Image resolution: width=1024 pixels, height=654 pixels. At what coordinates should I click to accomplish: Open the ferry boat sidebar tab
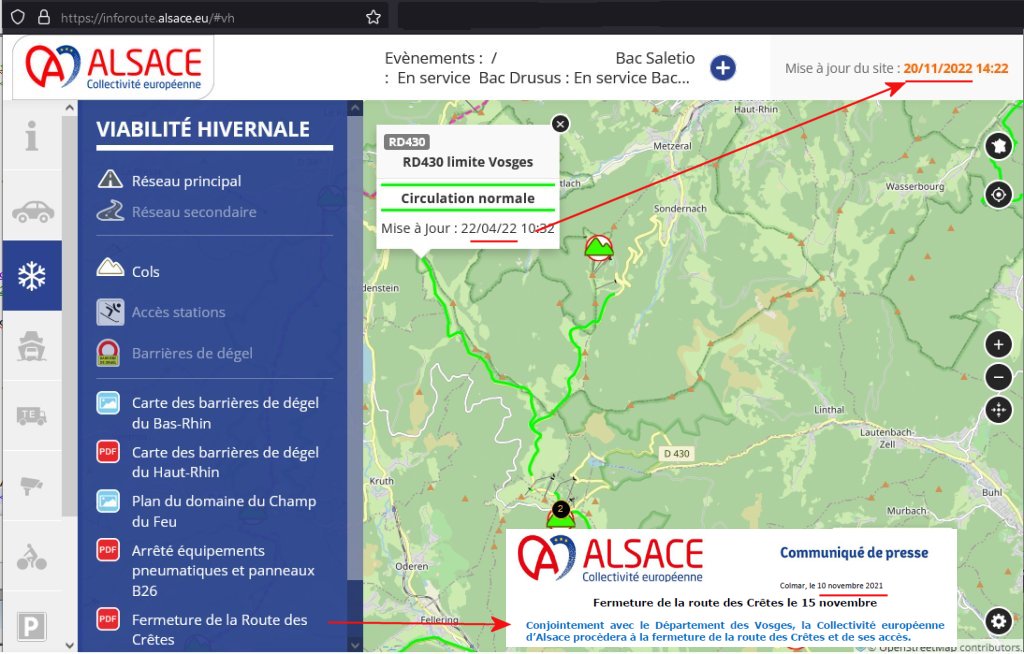tap(31, 346)
